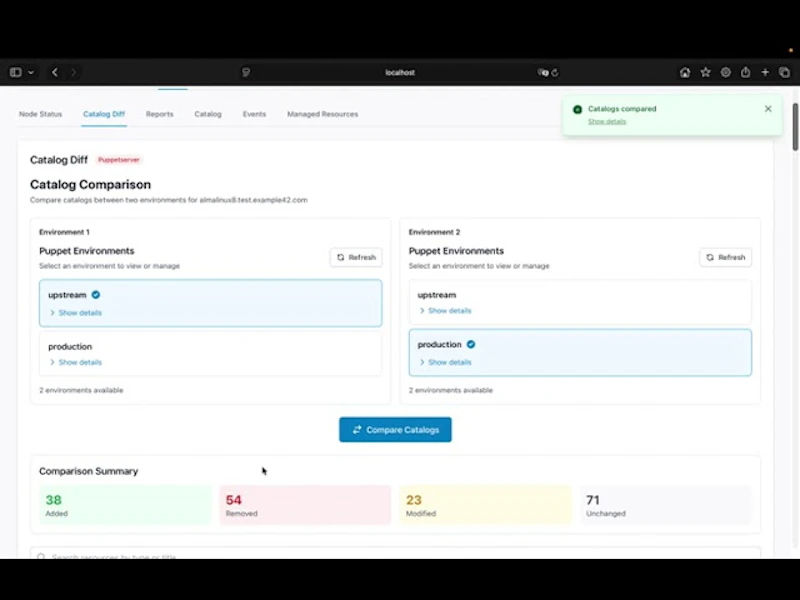Open browser settings gear icon

click(x=726, y=72)
